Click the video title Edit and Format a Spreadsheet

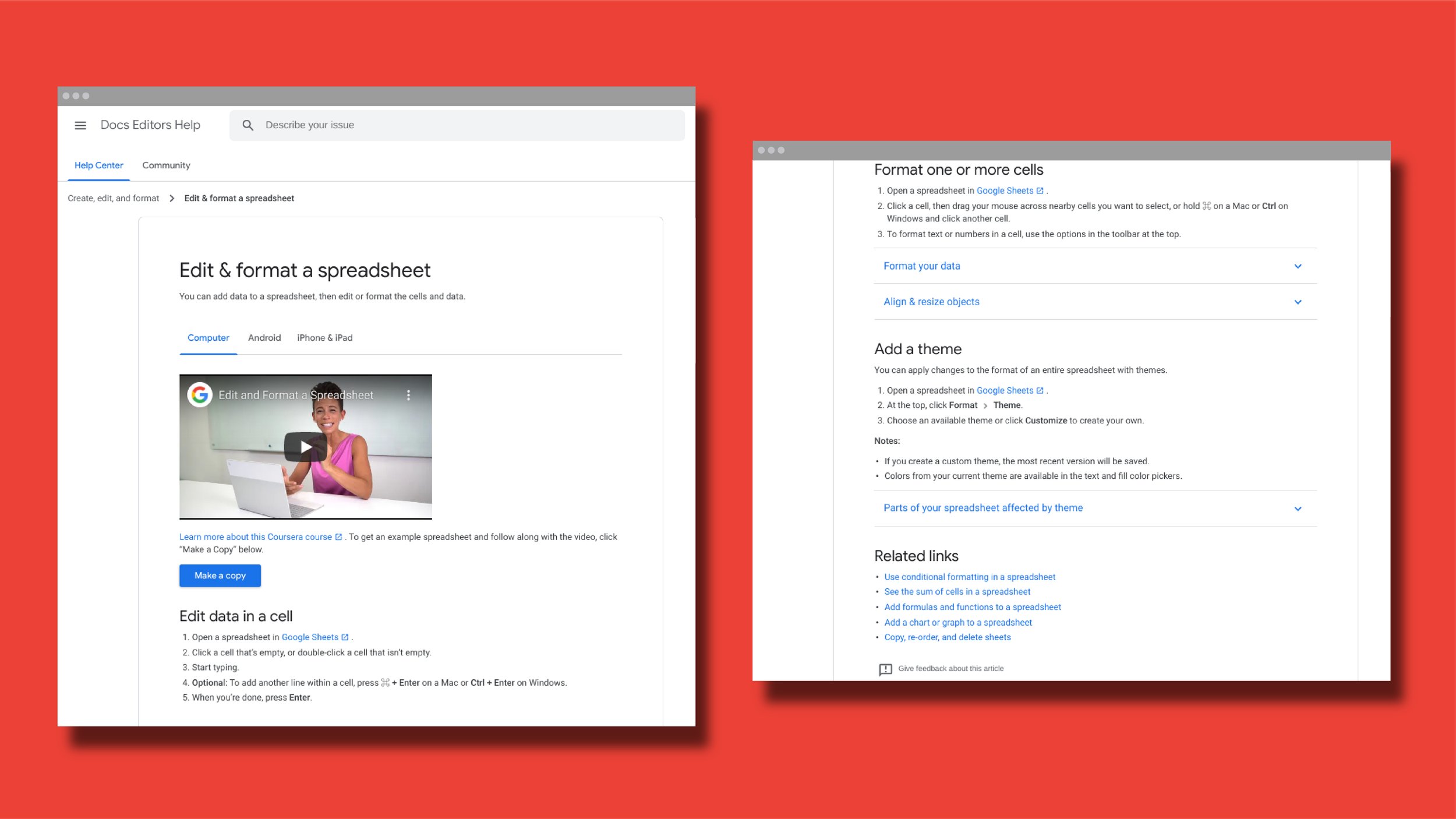(x=296, y=395)
